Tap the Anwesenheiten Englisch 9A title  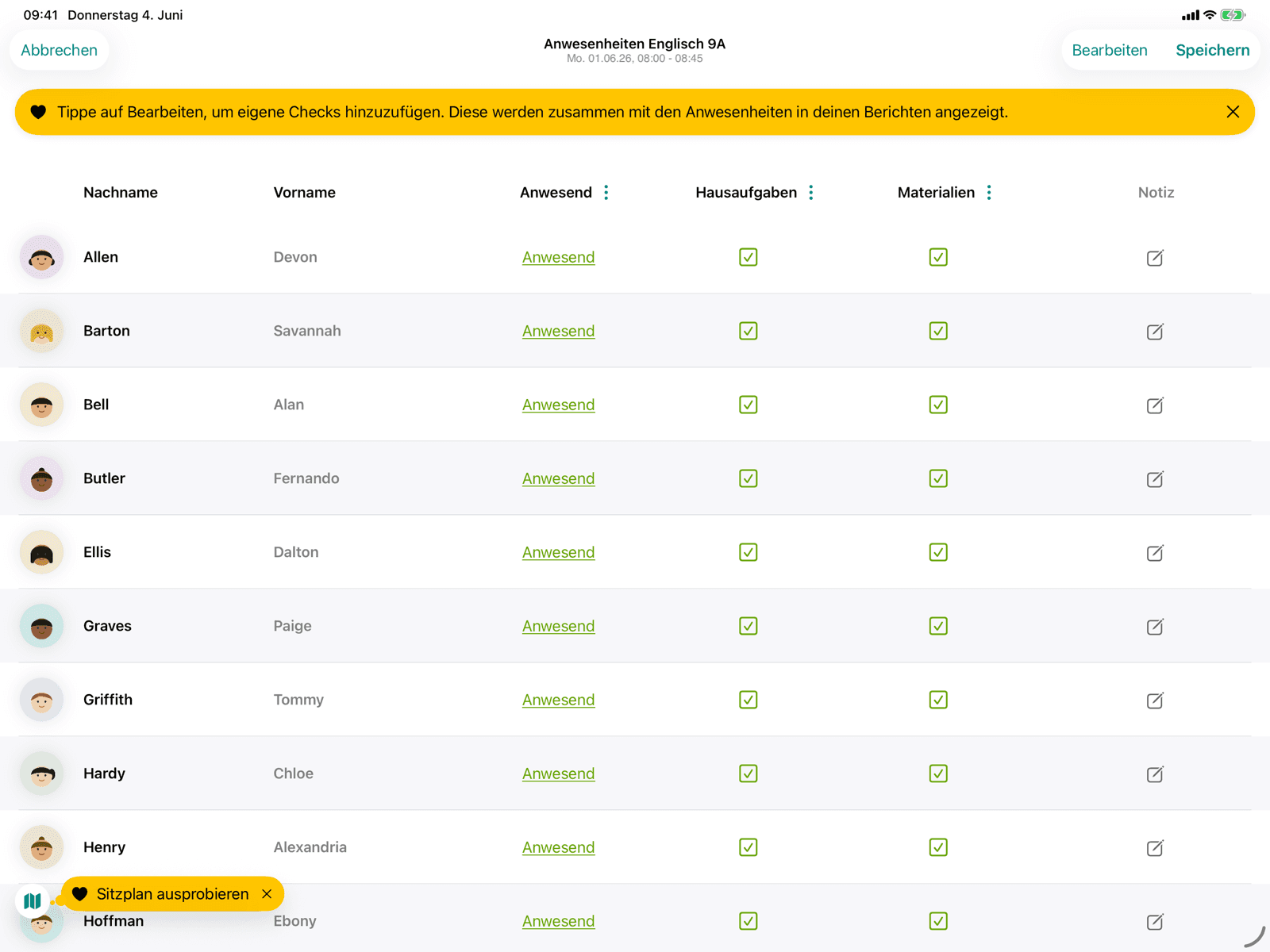coord(634,44)
